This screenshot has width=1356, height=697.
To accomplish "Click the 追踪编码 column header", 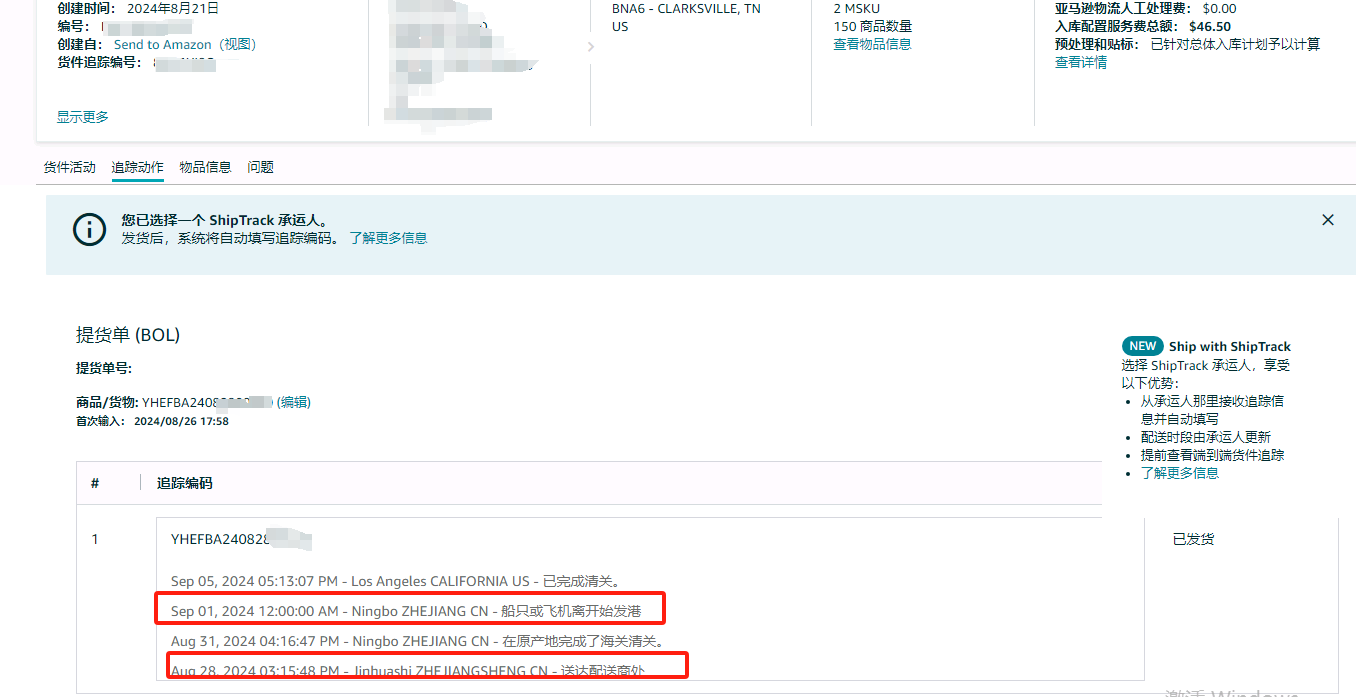I will [x=185, y=483].
